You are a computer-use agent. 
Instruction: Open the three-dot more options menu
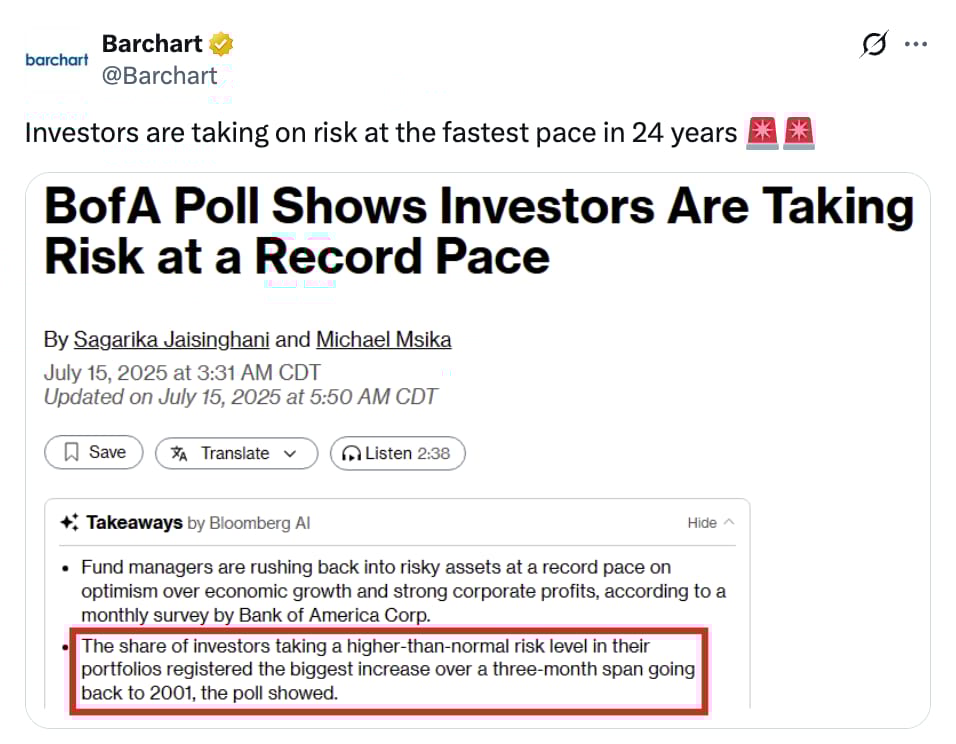tap(916, 44)
